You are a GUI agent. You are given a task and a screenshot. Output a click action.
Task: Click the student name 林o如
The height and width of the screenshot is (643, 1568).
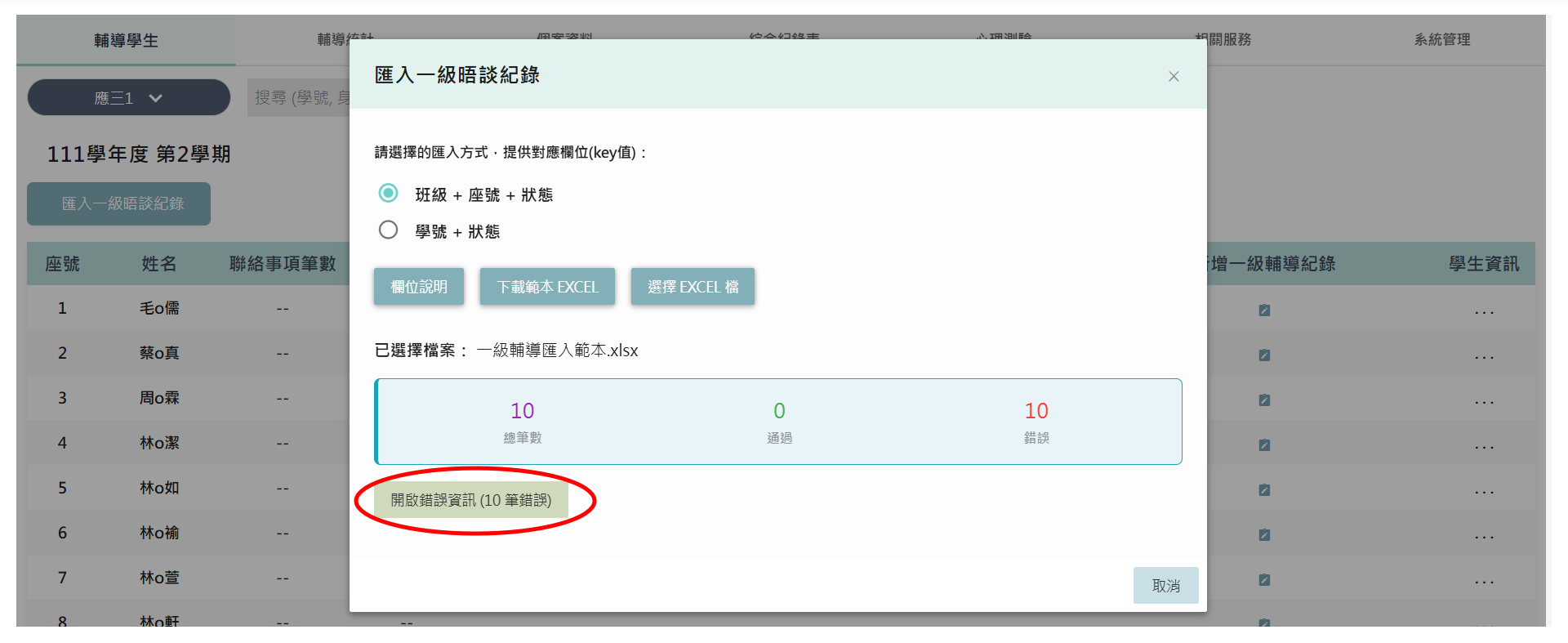click(159, 488)
